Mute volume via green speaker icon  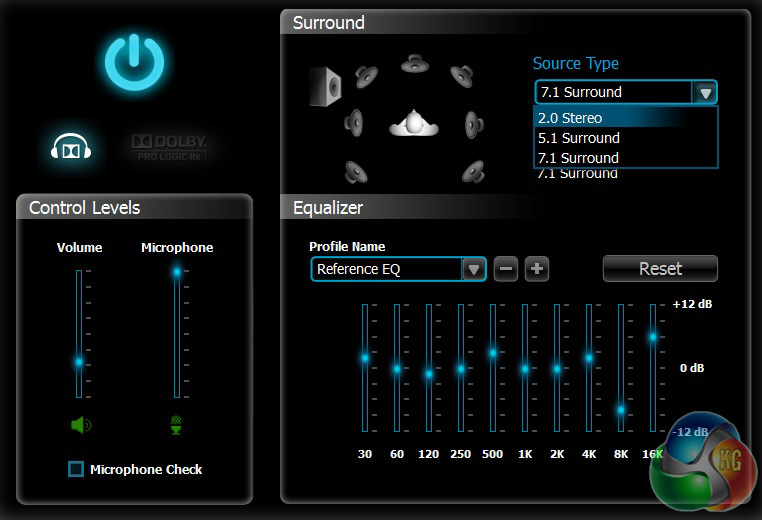pyautogui.click(x=81, y=425)
